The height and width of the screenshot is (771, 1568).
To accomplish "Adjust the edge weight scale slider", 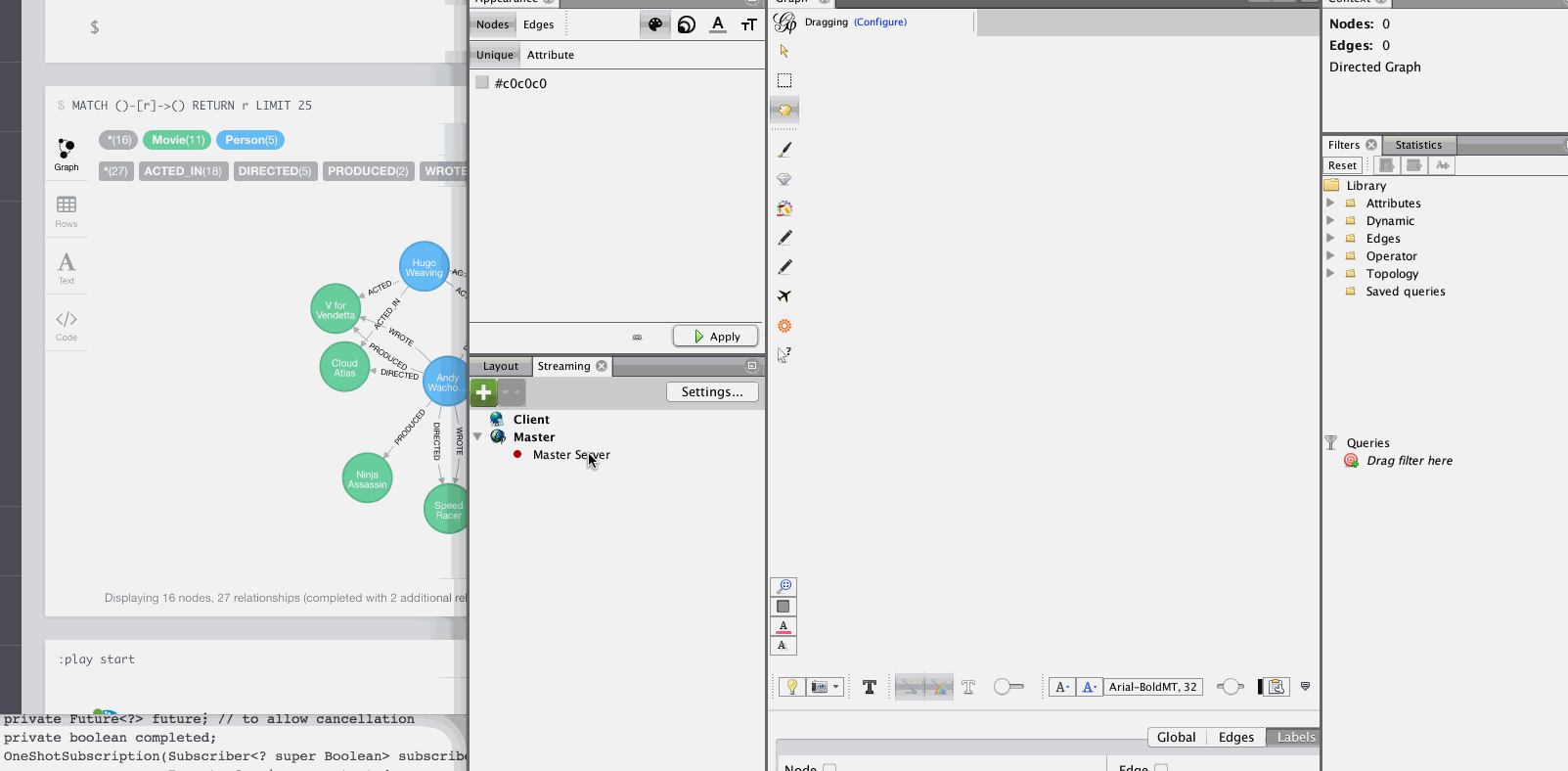I will click(x=1008, y=687).
